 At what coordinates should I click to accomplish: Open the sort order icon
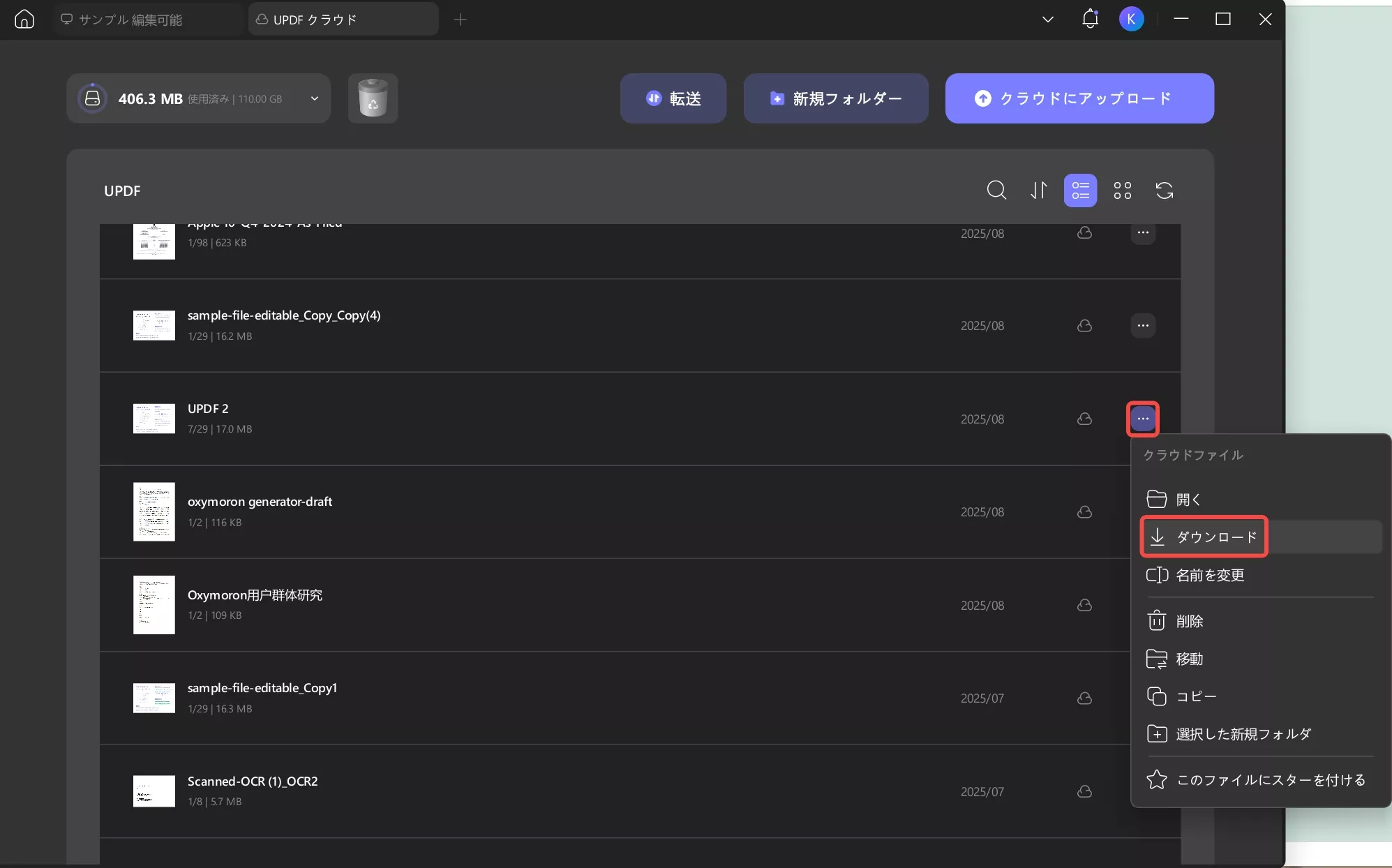[1039, 190]
